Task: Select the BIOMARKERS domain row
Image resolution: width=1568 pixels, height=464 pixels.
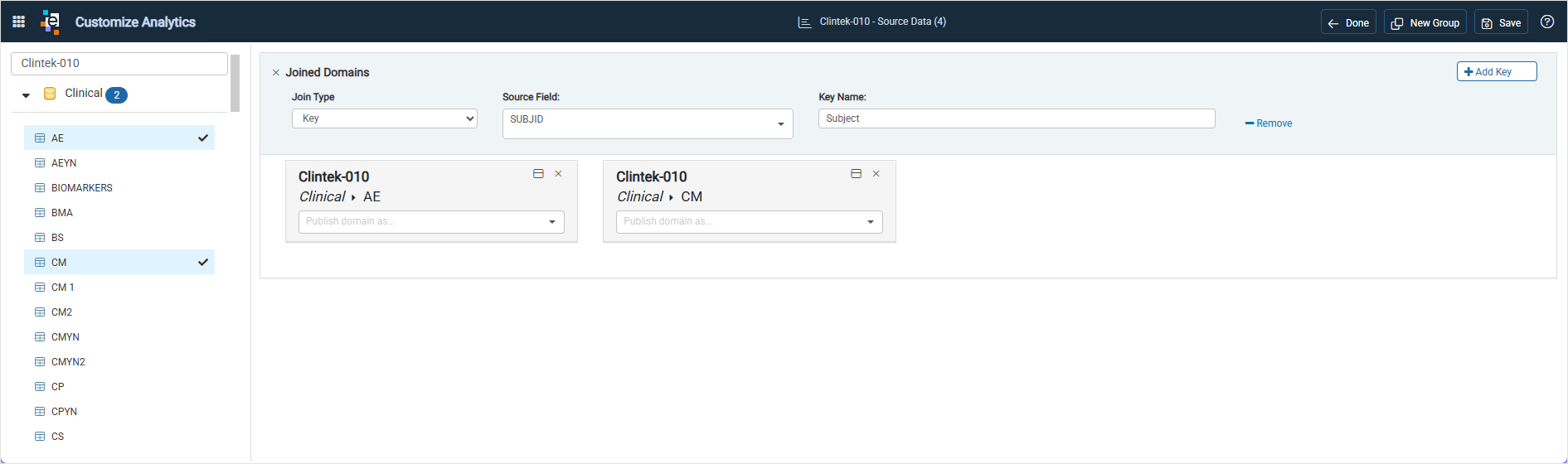Action: click(x=119, y=188)
